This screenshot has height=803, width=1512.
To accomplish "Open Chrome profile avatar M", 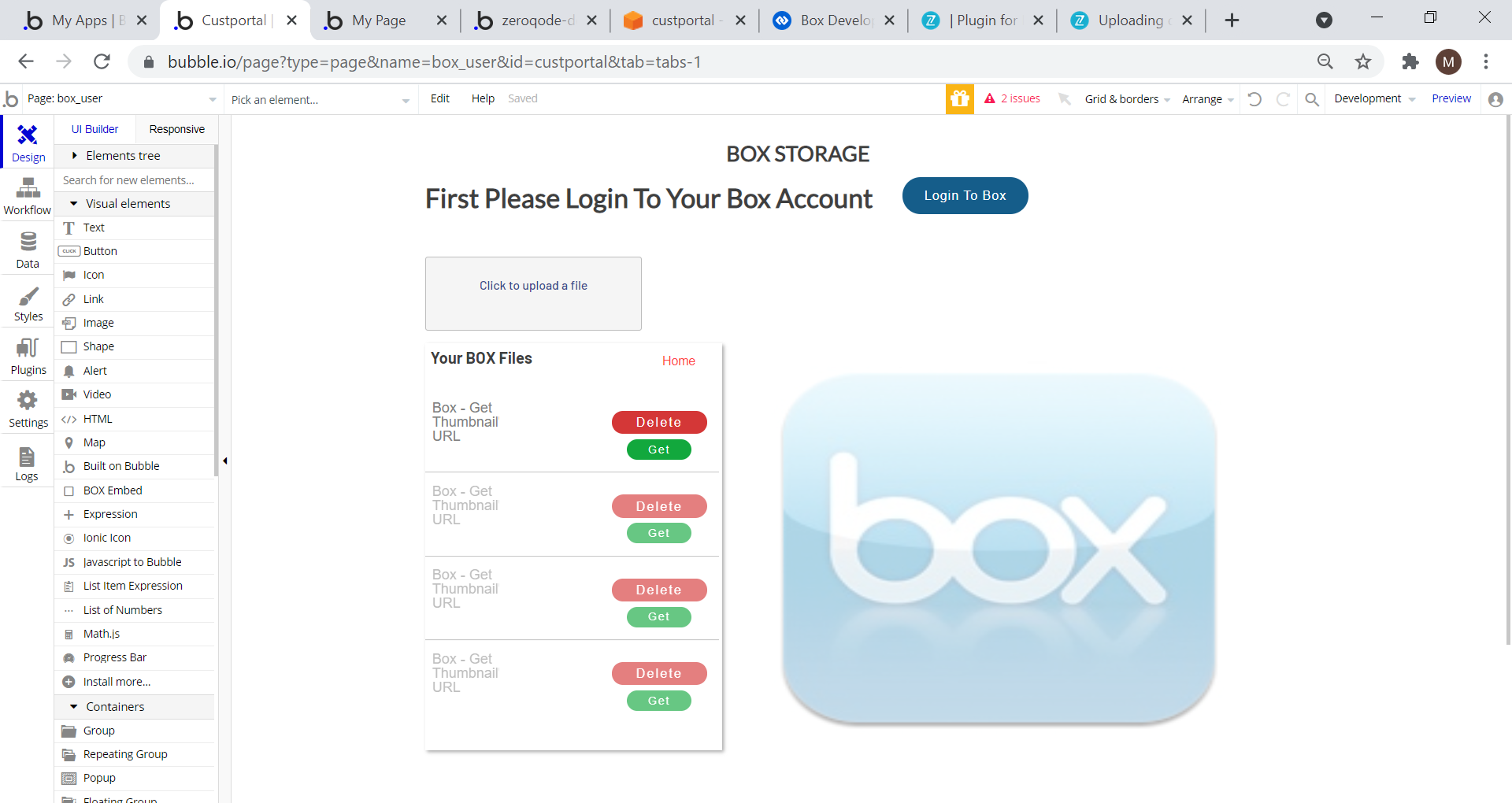I will (x=1448, y=61).
